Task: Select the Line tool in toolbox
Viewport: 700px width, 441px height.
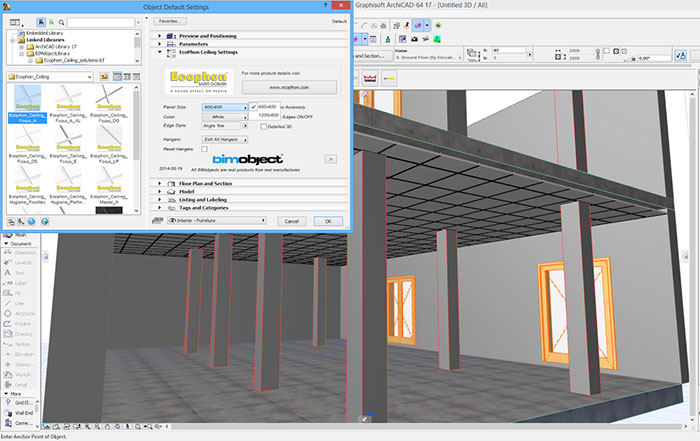Action: [14, 304]
